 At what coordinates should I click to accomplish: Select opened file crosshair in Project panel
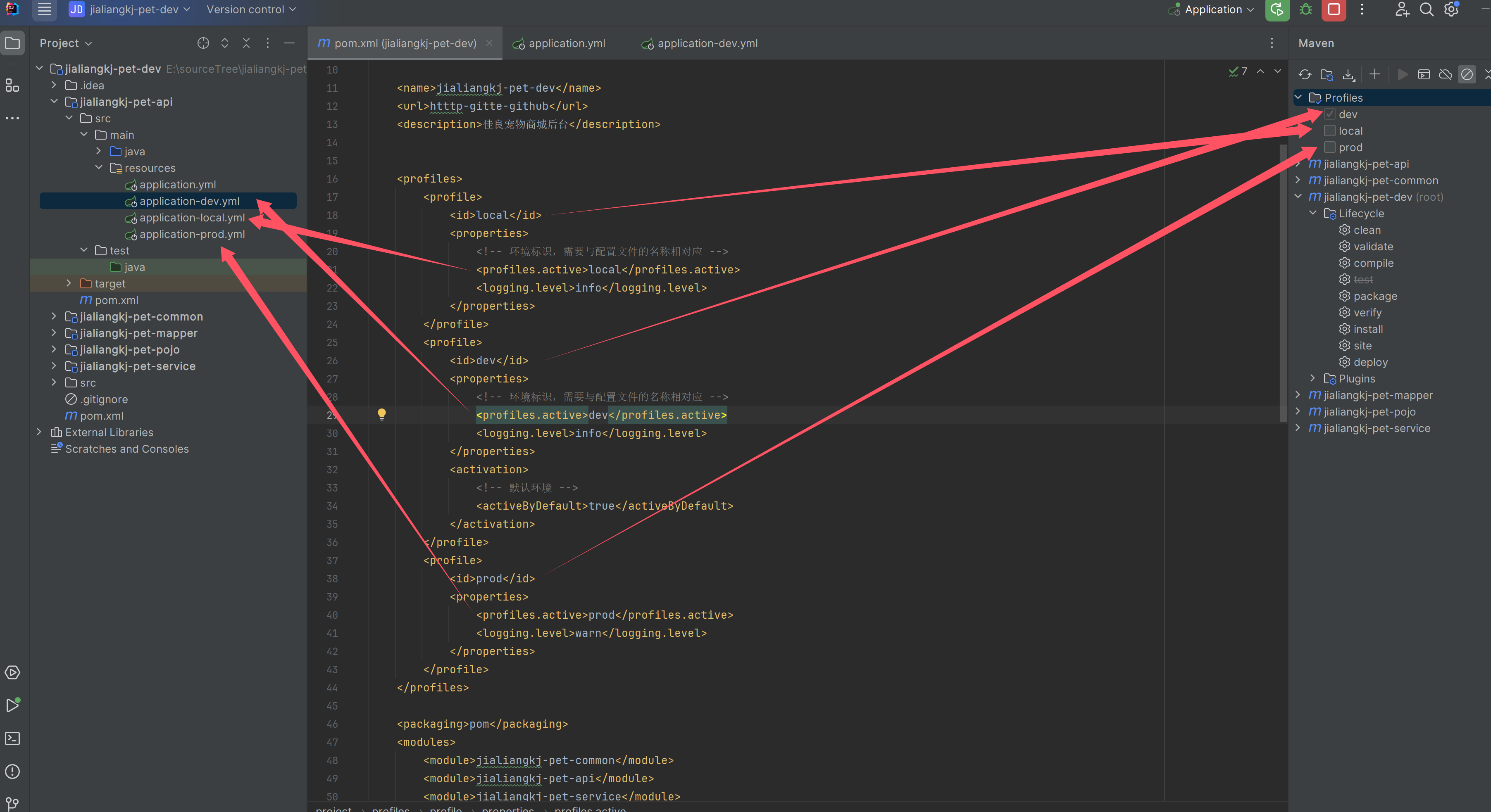202,43
